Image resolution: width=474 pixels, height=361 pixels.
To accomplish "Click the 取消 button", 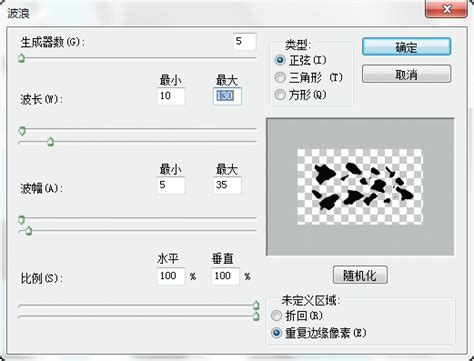I will pos(406,74).
